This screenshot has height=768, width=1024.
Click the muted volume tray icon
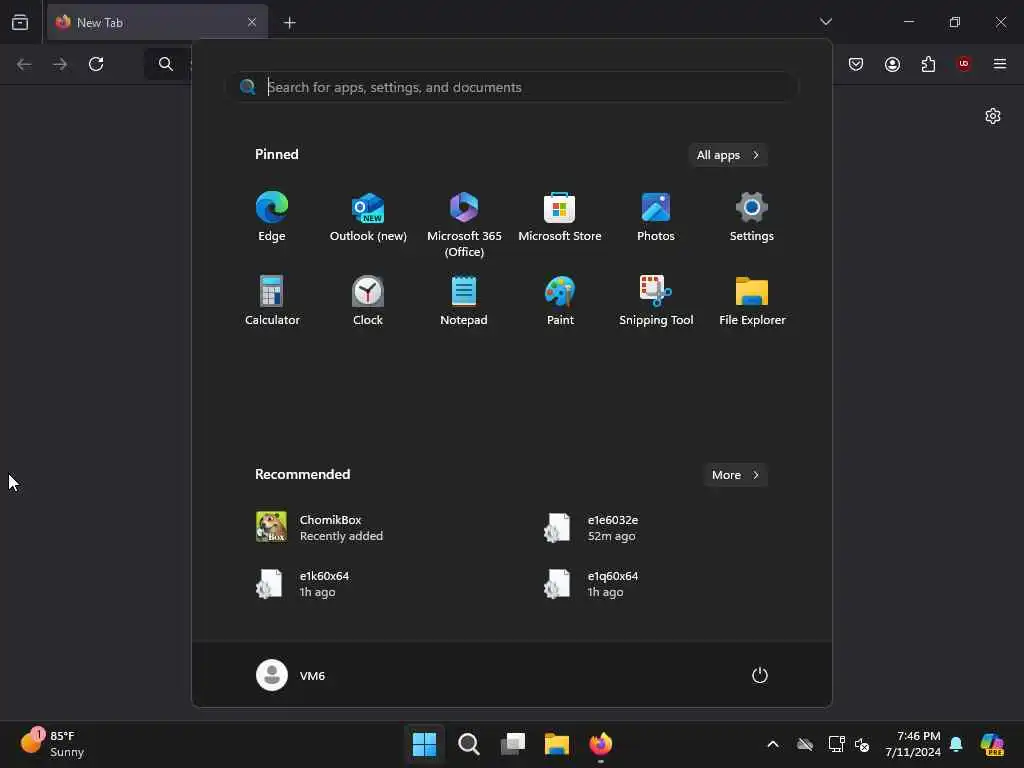[x=862, y=744]
